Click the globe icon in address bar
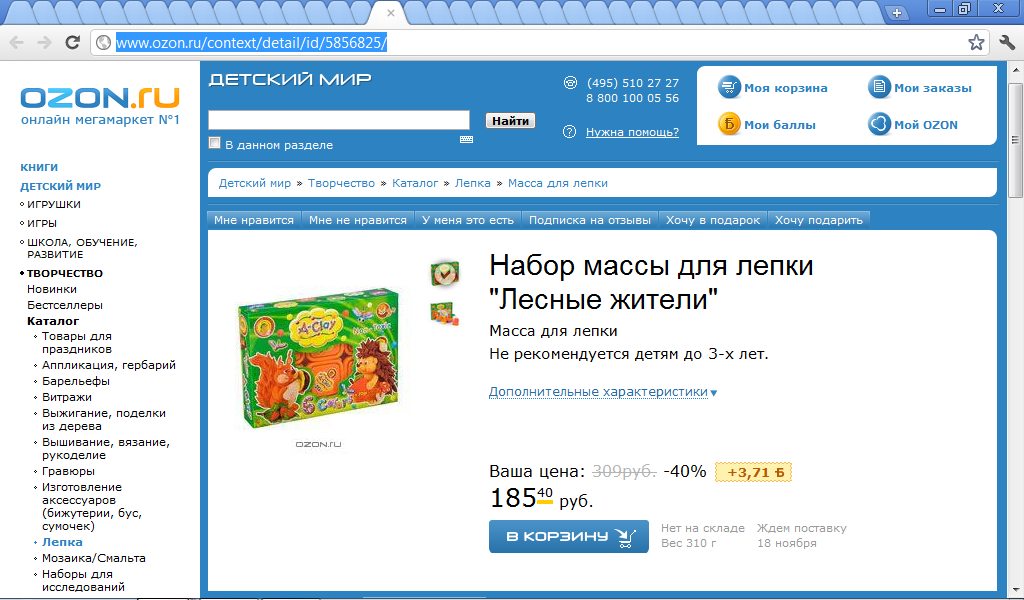 103,43
